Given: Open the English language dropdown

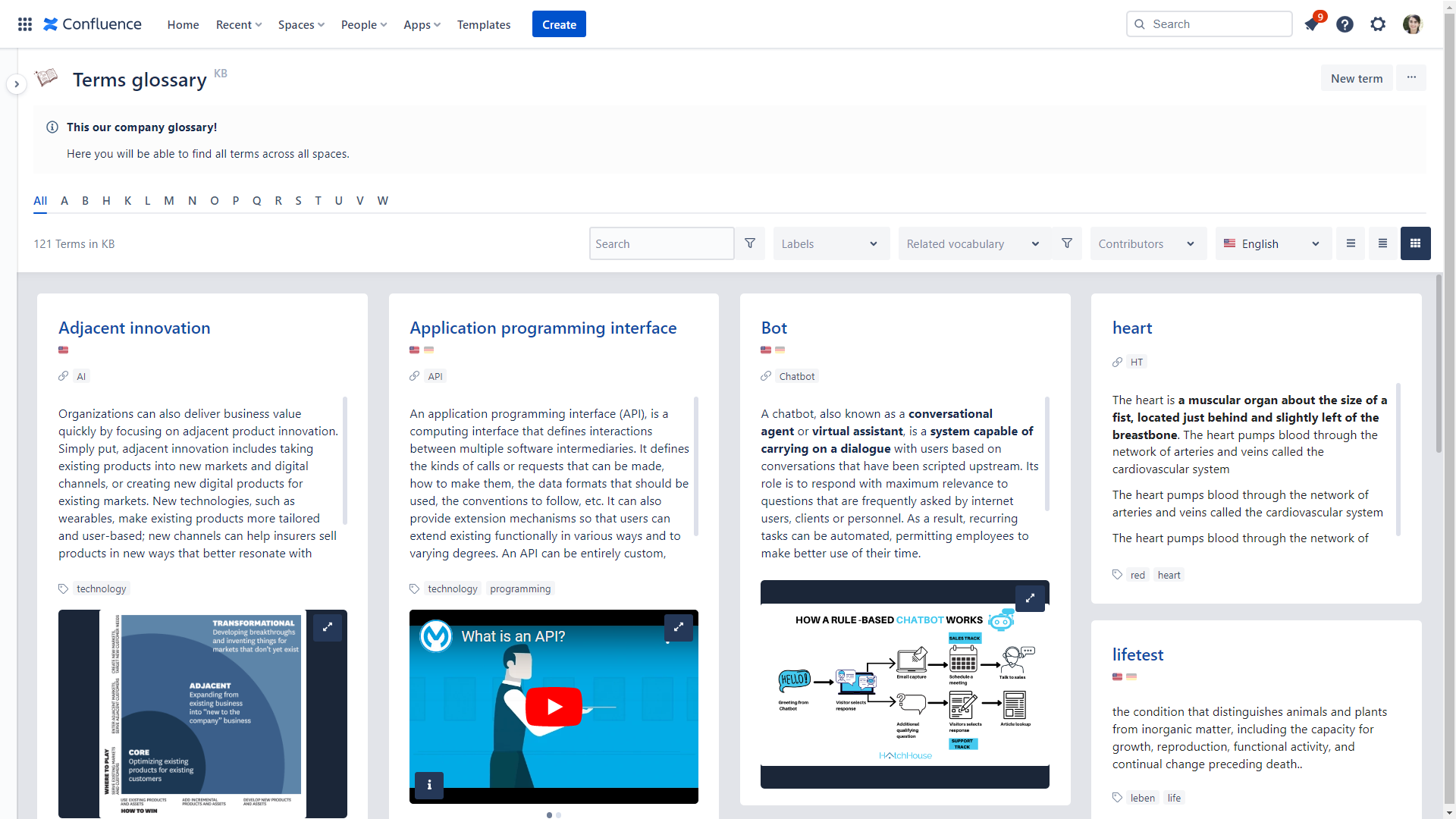Looking at the screenshot, I should click(1272, 243).
